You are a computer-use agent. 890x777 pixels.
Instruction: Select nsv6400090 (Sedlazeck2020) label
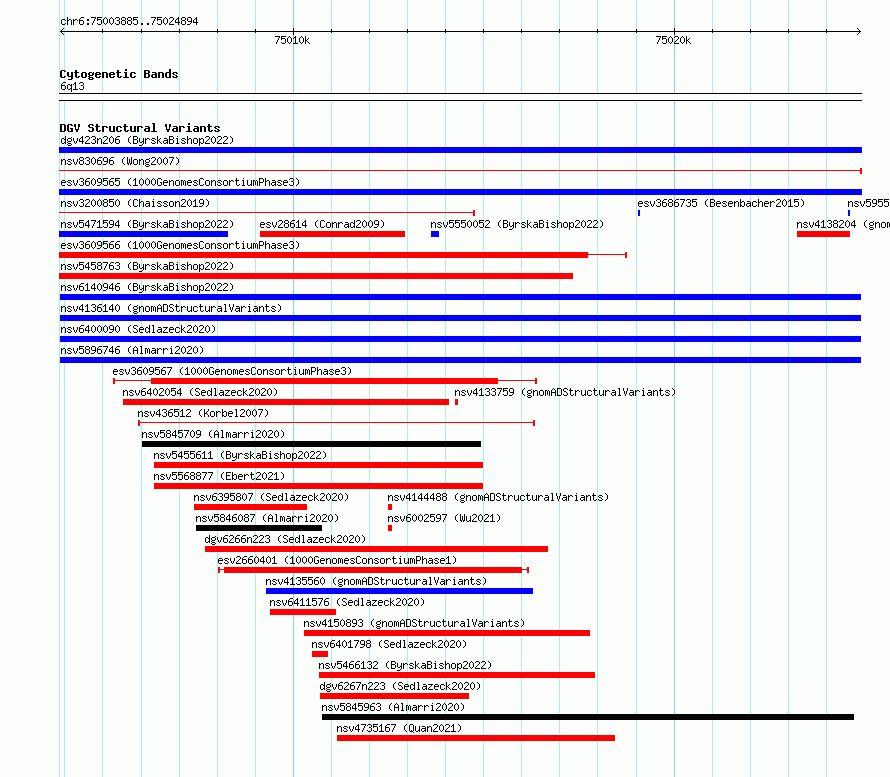click(138, 329)
